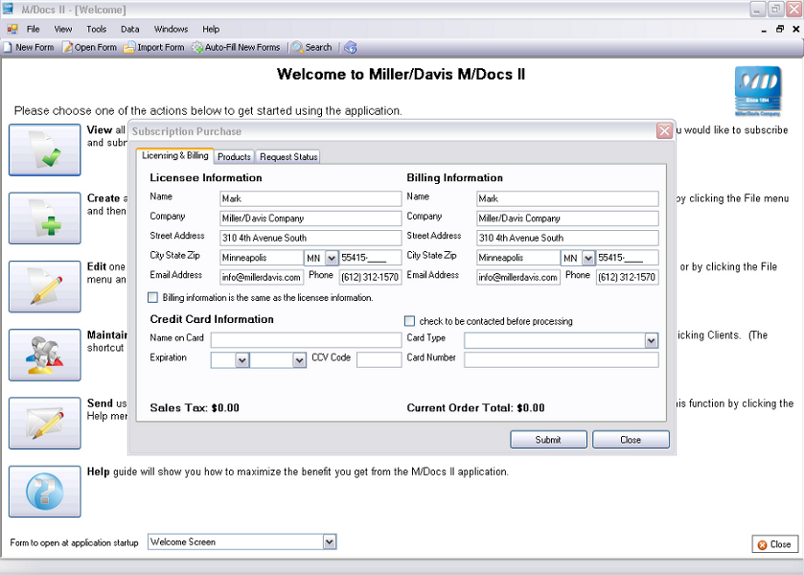Click Import Form in the toolbar
The height and width of the screenshot is (575, 804).
[x=154, y=47]
